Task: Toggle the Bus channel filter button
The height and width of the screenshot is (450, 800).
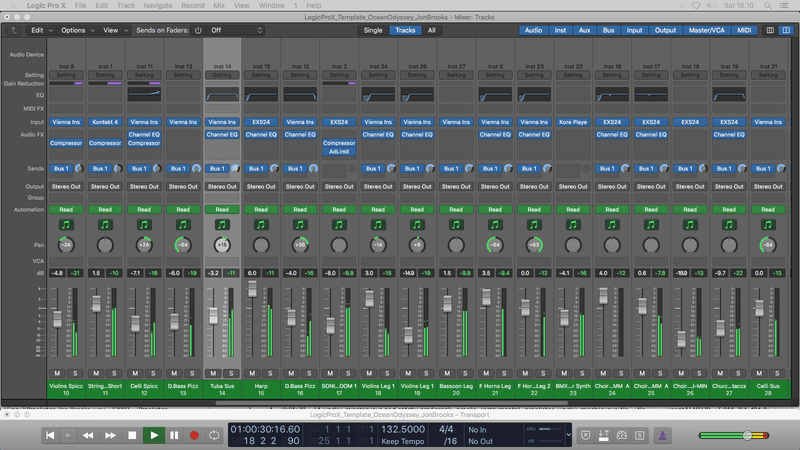Action: (x=608, y=30)
